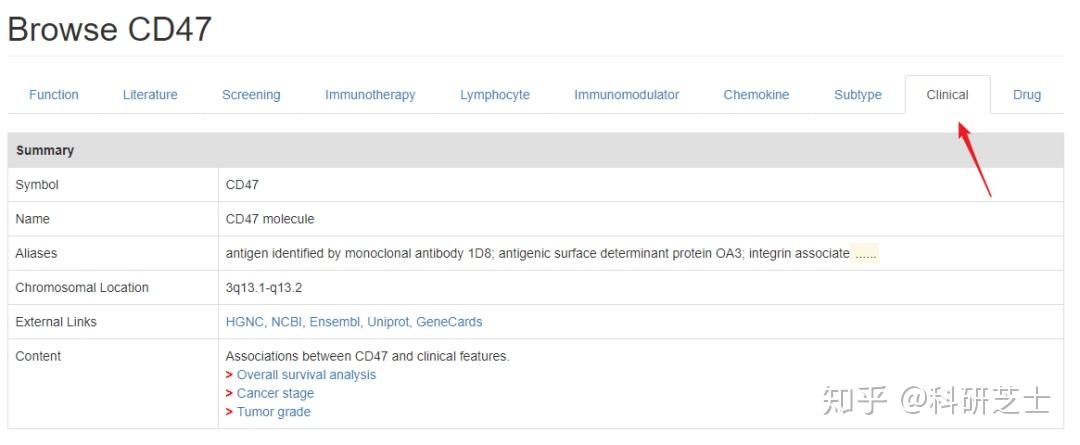Go to the Lymphocyte tab
The image size is (1080, 445).
pos(495,95)
